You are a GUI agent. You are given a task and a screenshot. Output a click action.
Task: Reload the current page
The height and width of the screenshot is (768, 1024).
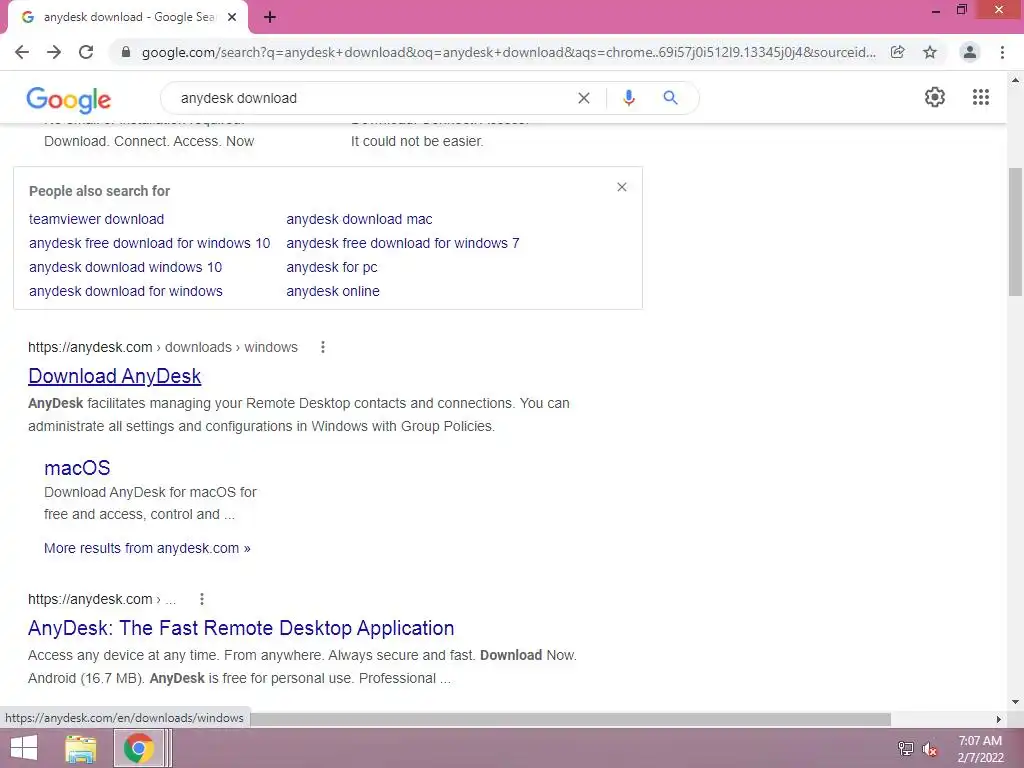tap(86, 52)
